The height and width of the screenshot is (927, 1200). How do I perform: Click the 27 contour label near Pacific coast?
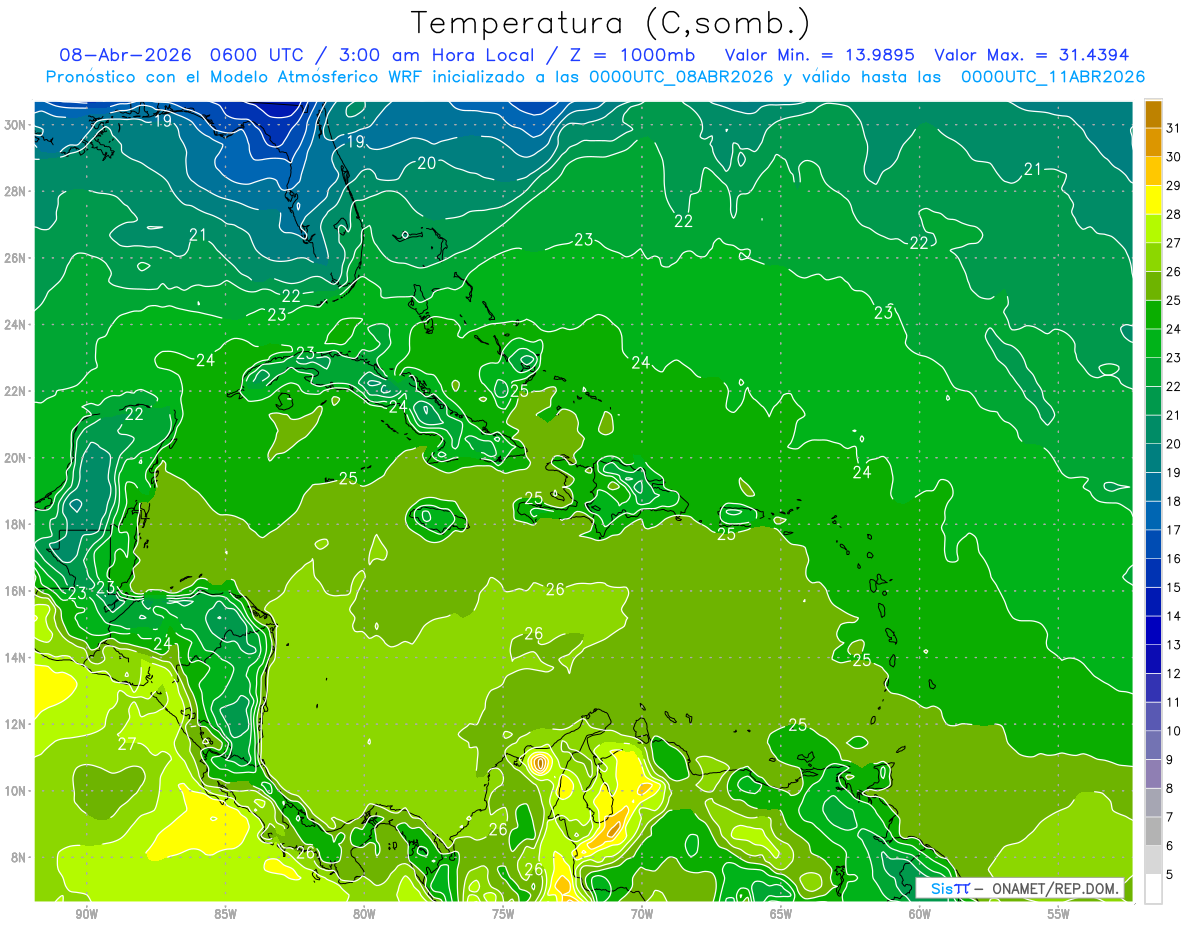[127, 744]
